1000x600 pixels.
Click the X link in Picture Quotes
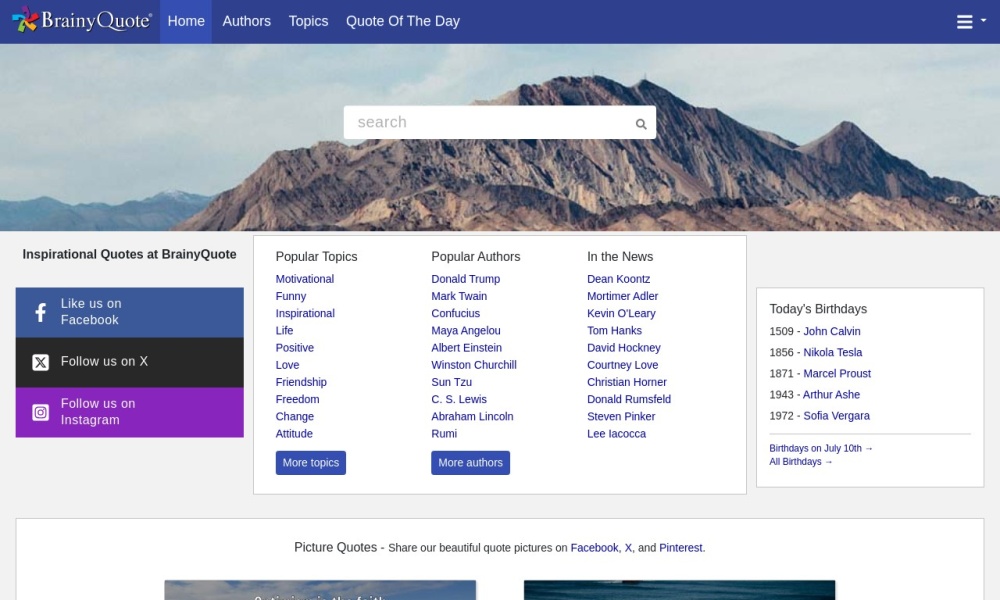628,548
